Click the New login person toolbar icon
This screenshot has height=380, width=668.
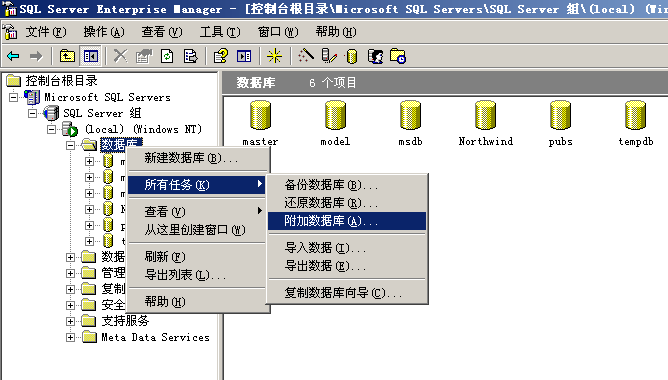[x=375, y=56]
